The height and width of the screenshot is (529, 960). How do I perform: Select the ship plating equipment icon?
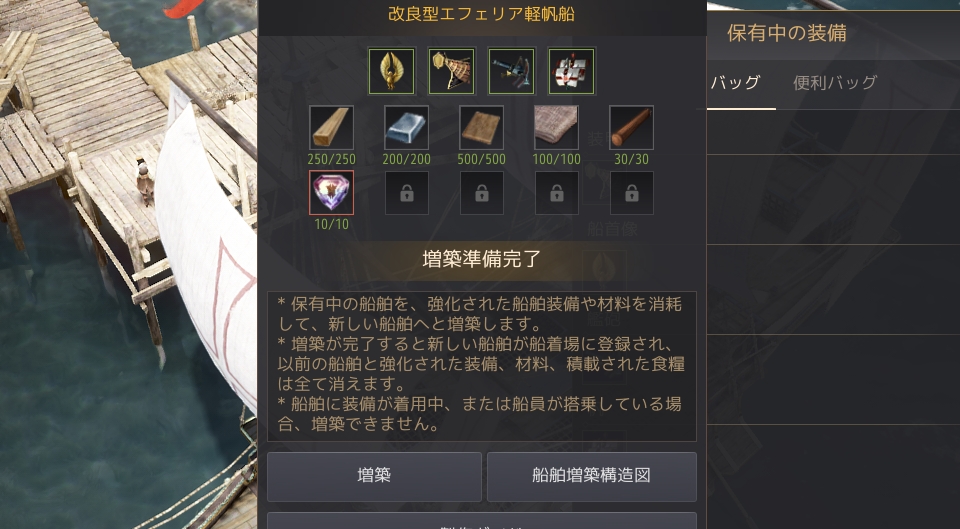point(452,71)
